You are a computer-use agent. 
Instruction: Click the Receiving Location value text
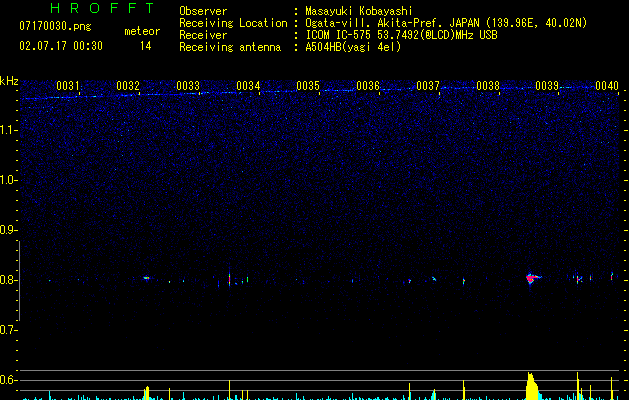(446, 23)
